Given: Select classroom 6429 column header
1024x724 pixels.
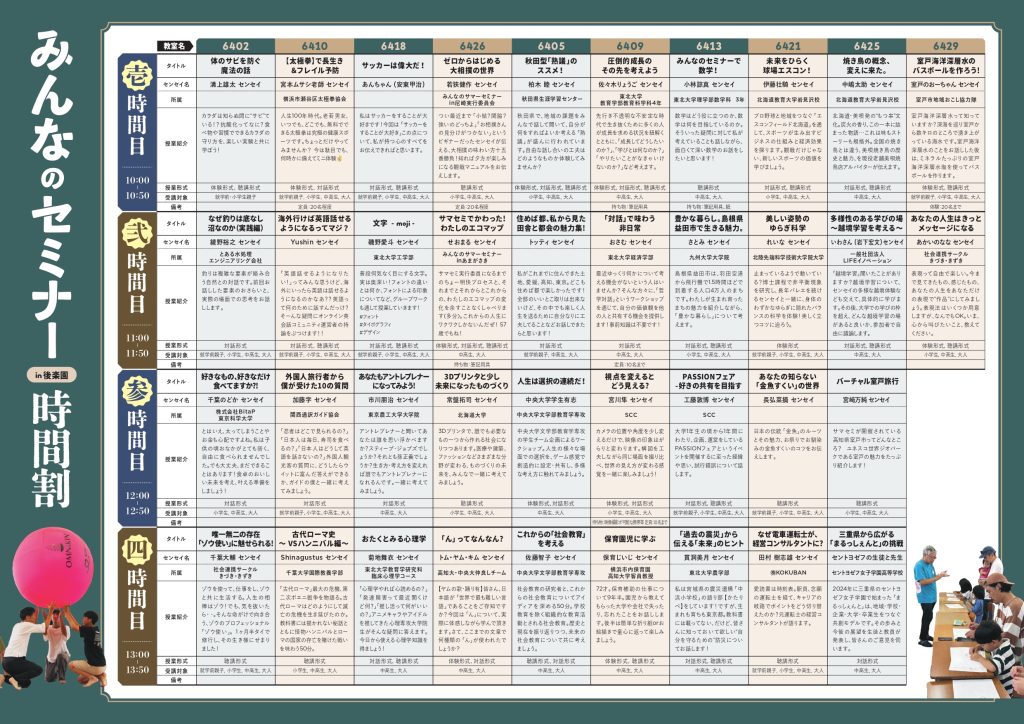Looking at the screenshot, I should coord(945,46).
